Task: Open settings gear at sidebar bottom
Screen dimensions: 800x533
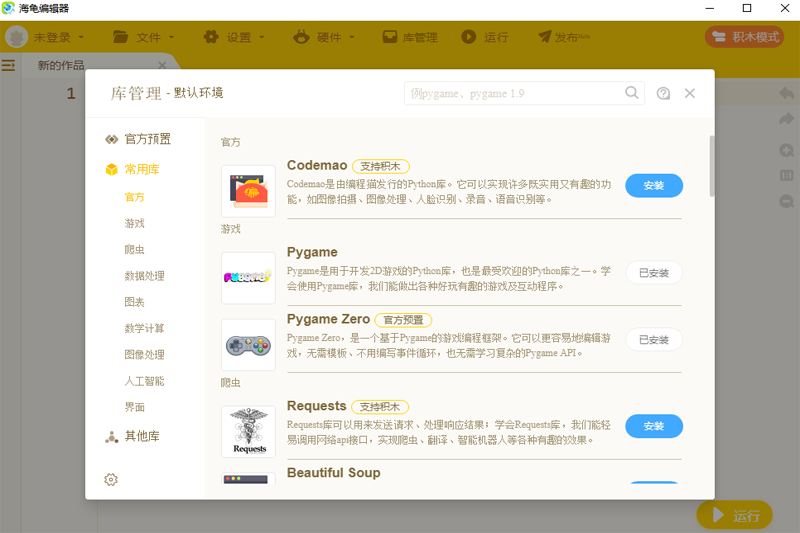Action: pos(112,480)
